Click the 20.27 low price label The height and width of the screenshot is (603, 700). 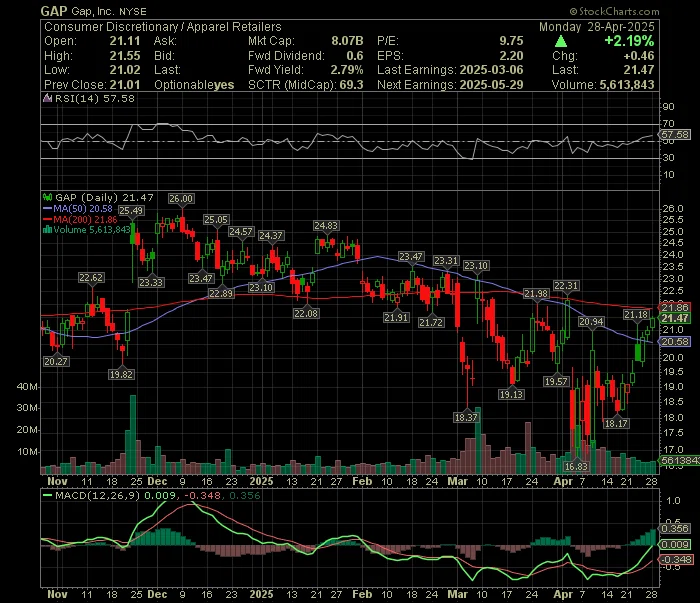[x=56, y=362]
